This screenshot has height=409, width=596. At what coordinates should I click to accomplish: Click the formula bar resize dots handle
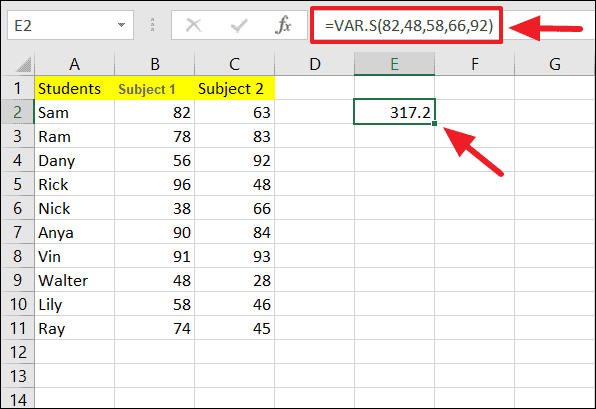pyautogui.click(x=152, y=25)
